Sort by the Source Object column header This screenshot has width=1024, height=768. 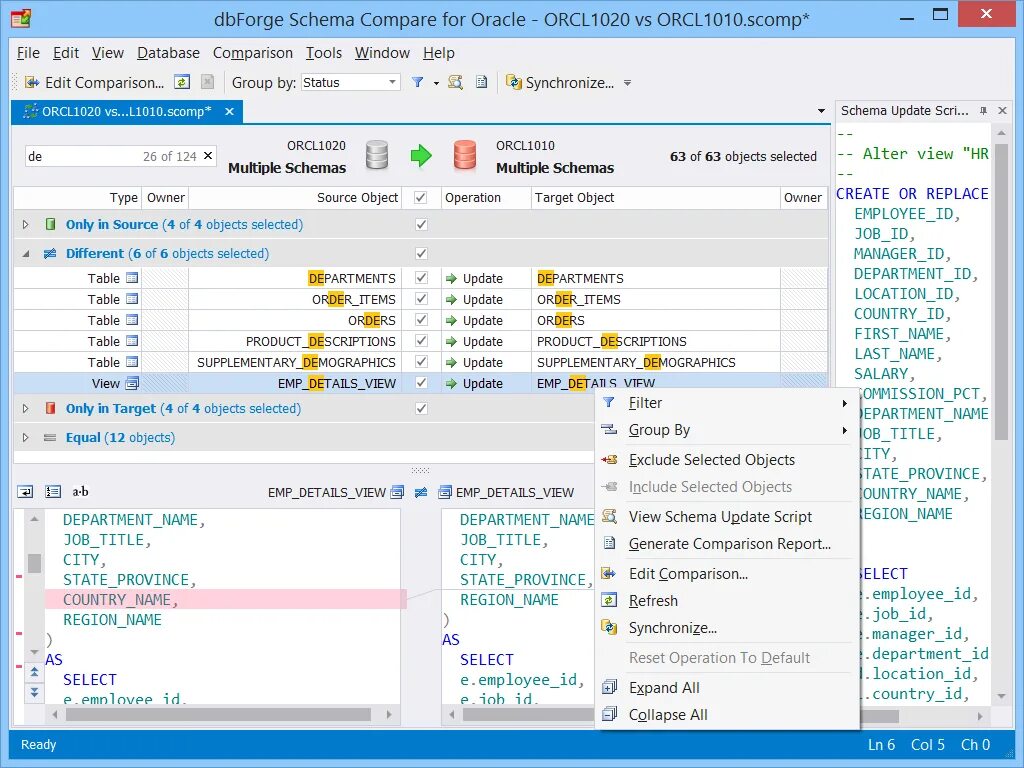(x=295, y=197)
